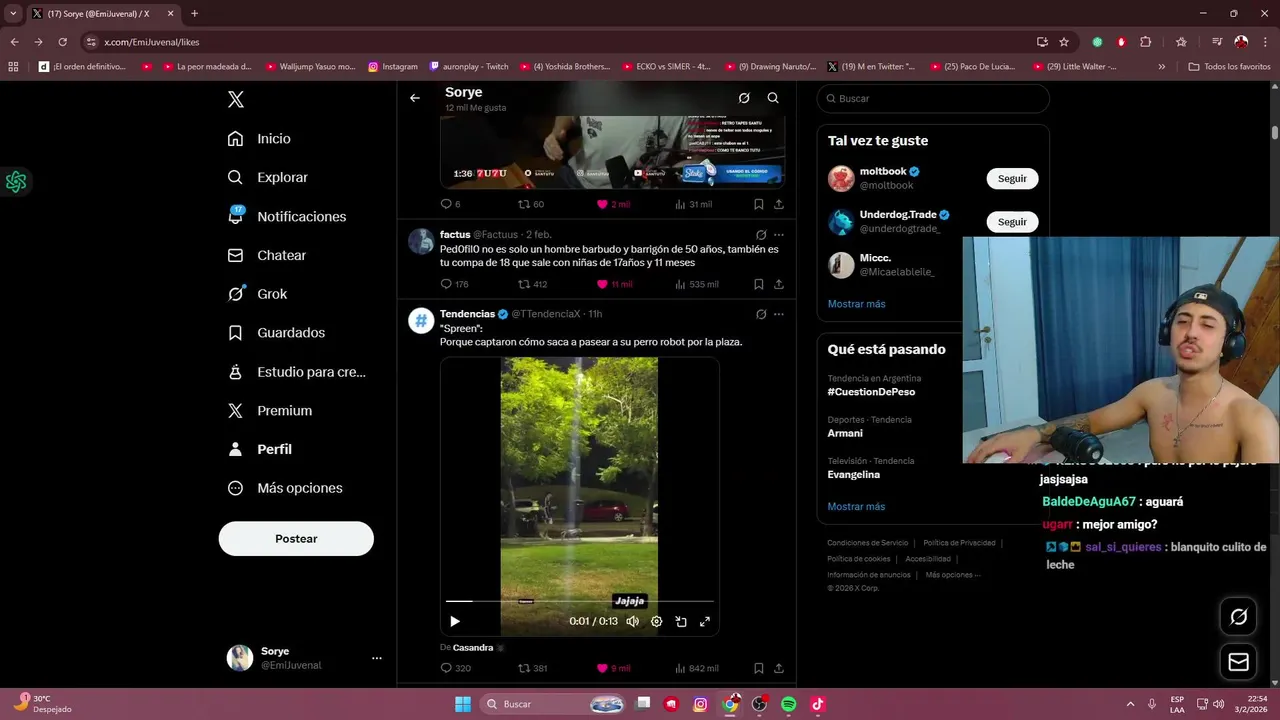Open Notificaciones with 17 badge

[x=286, y=216]
